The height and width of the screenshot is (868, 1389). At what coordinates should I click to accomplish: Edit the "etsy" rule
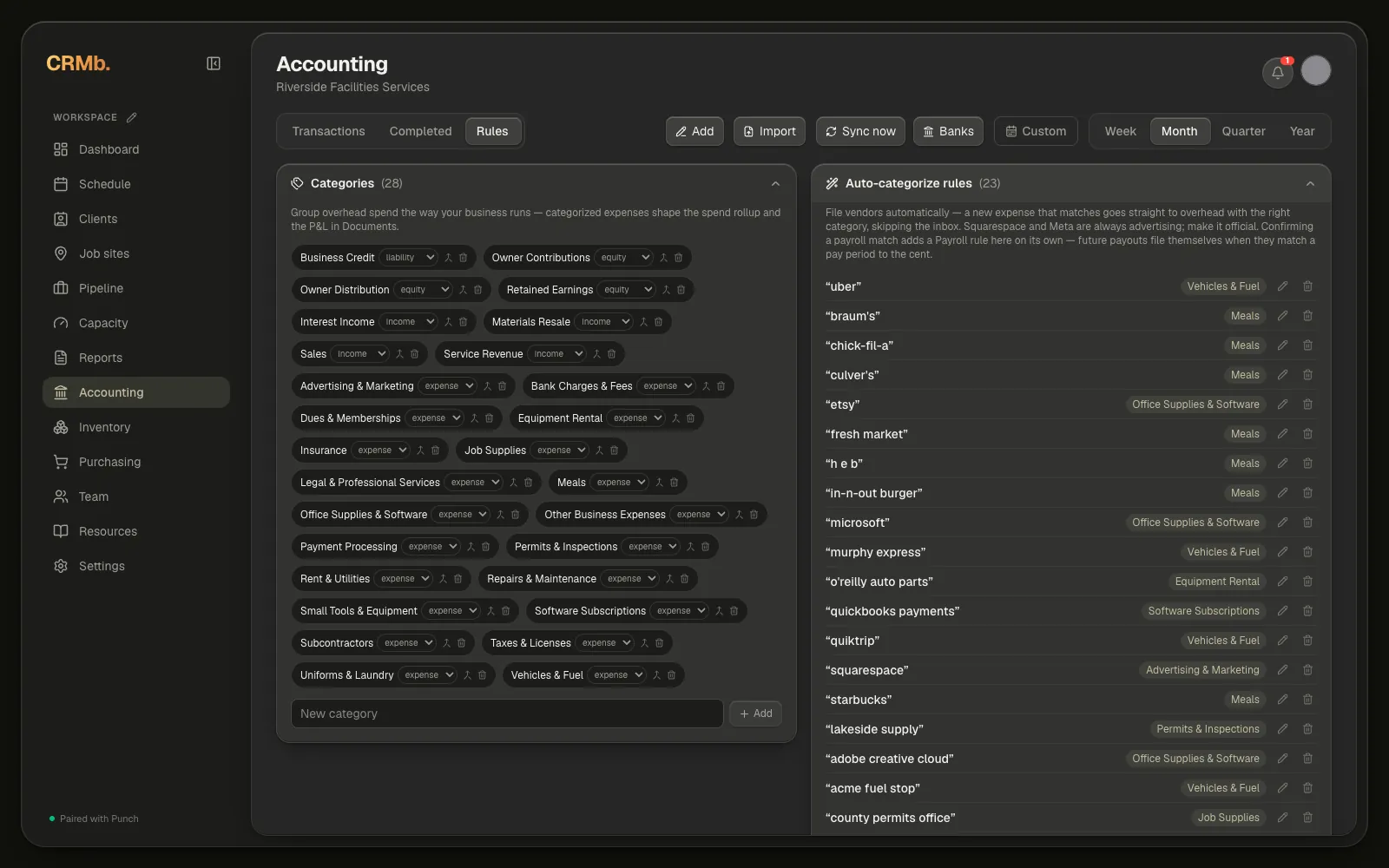[x=1282, y=404]
